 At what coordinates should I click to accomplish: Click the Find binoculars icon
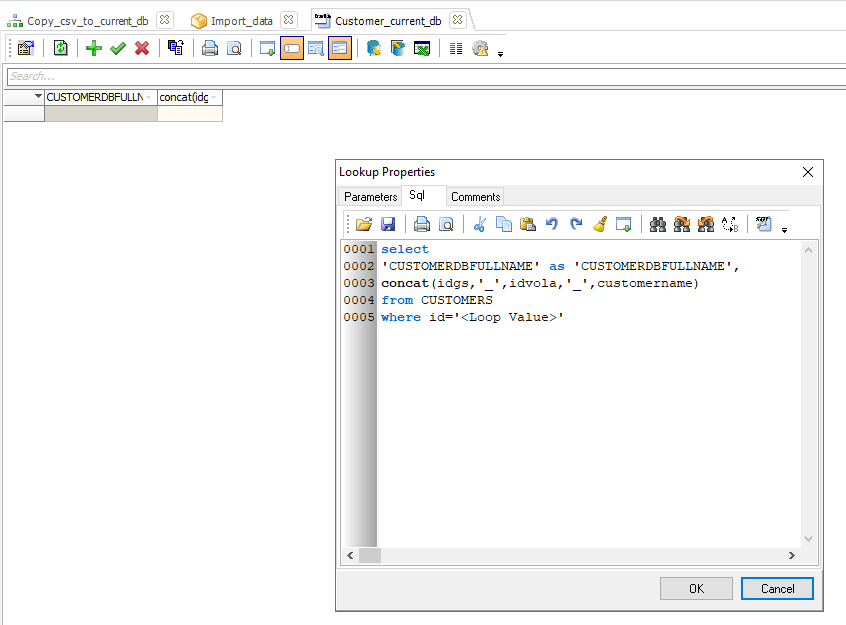pyautogui.click(x=658, y=224)
